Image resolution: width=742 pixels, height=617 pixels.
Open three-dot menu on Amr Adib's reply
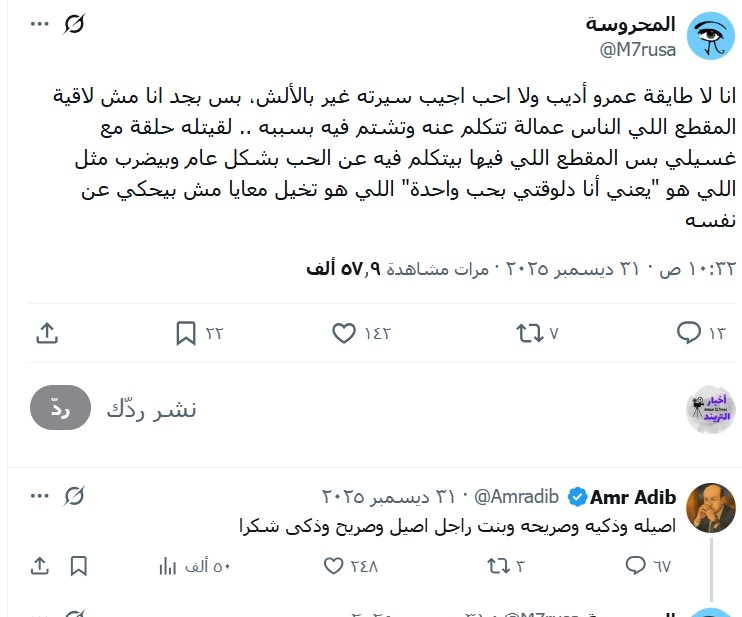click(x=39, y=495)
